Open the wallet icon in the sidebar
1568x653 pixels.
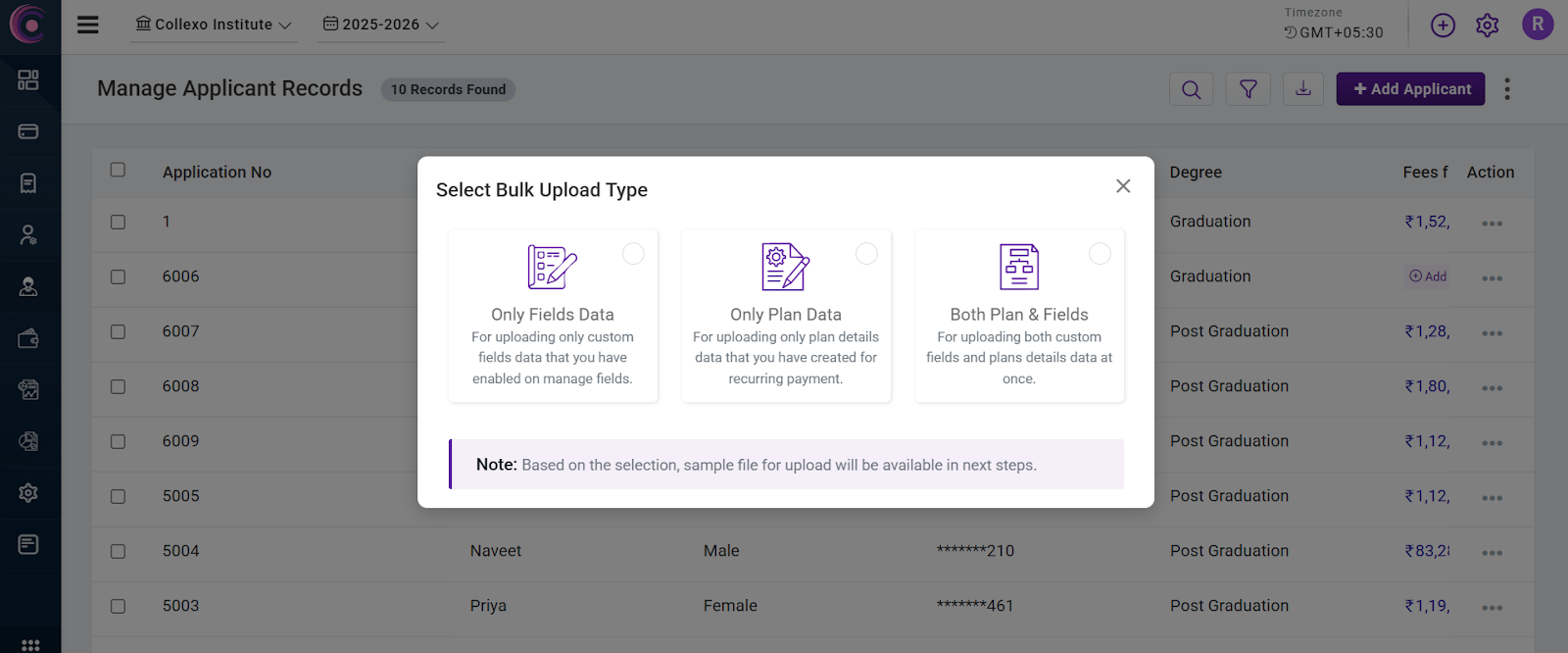point(28,338)
